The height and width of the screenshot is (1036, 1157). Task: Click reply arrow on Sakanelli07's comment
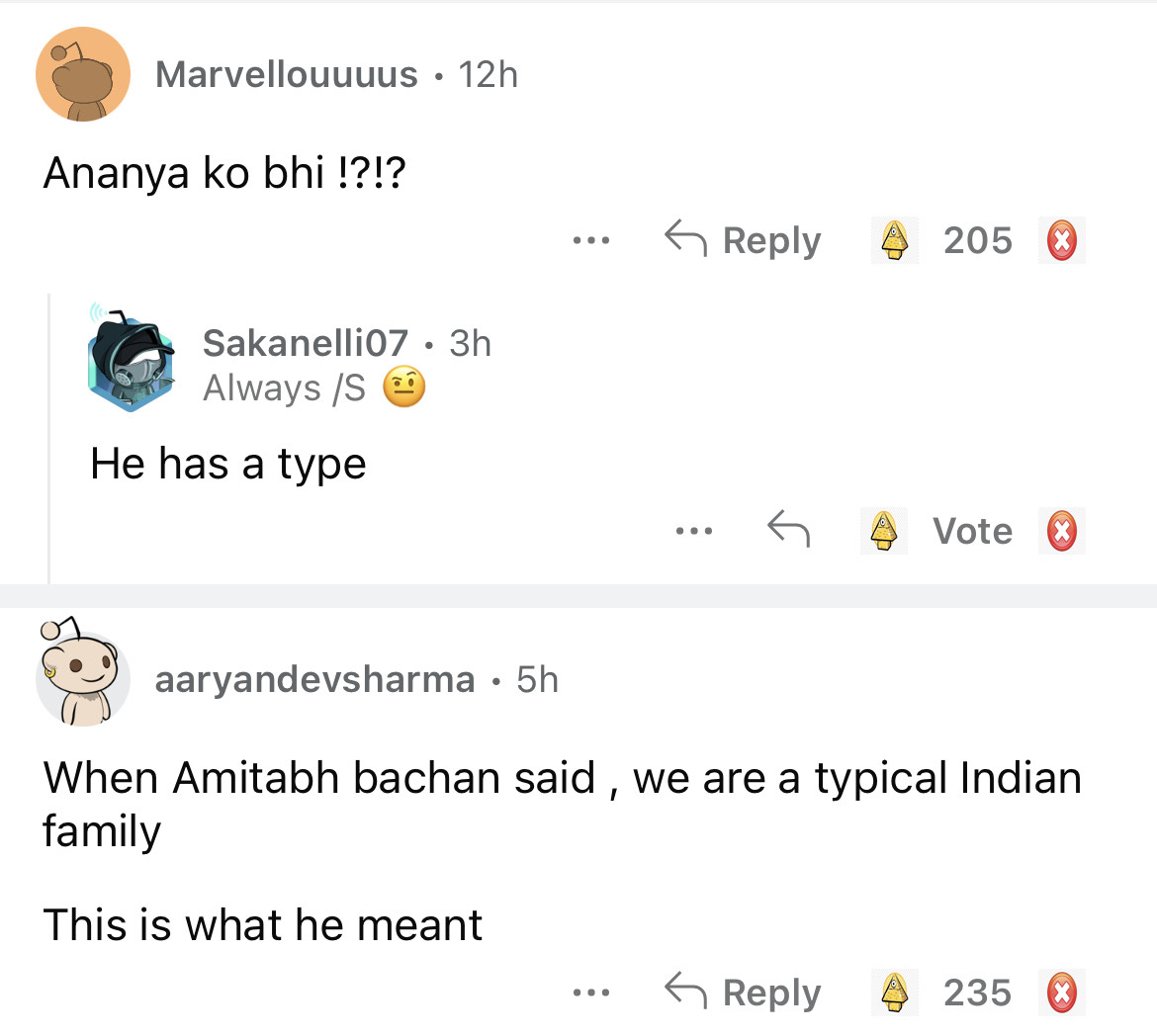[789, 531]
